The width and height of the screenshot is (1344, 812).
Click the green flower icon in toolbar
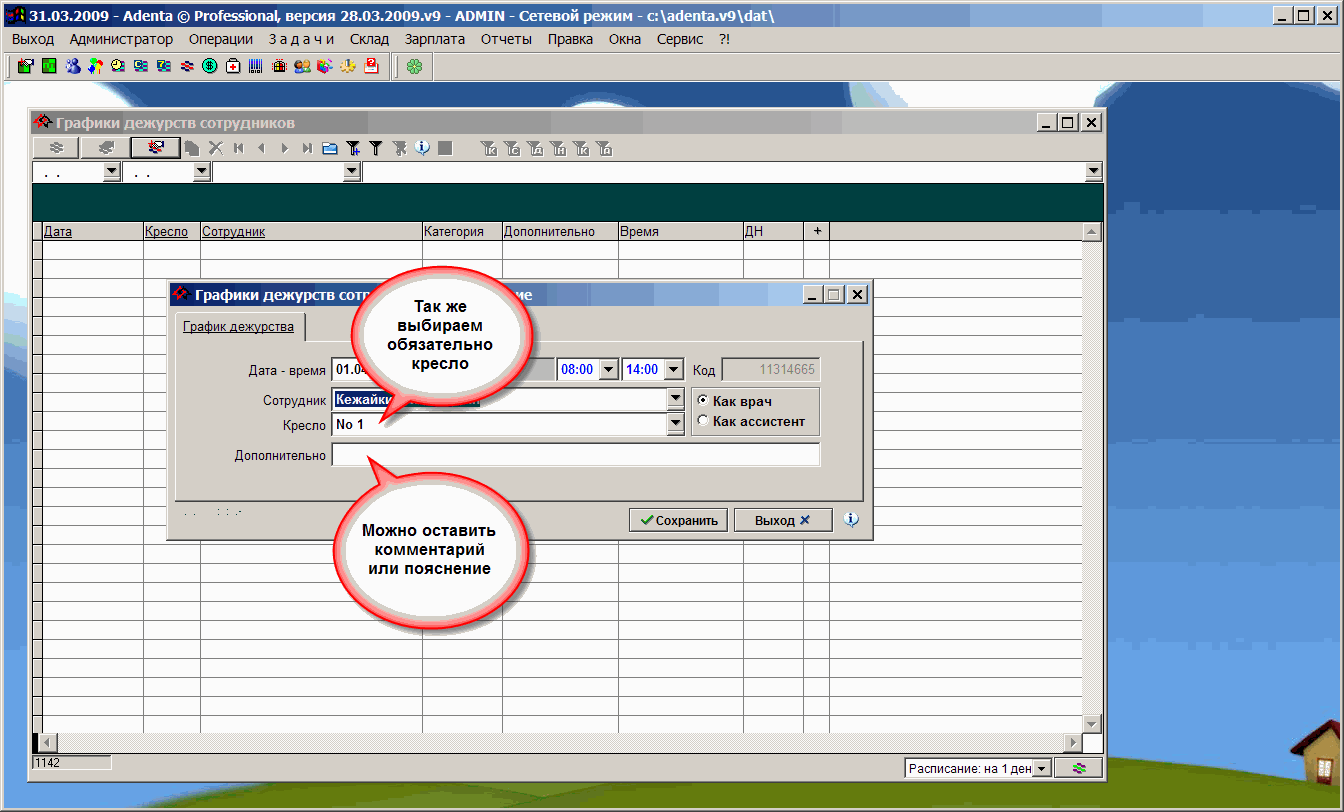pyautogui.click(x=414, y=67)
